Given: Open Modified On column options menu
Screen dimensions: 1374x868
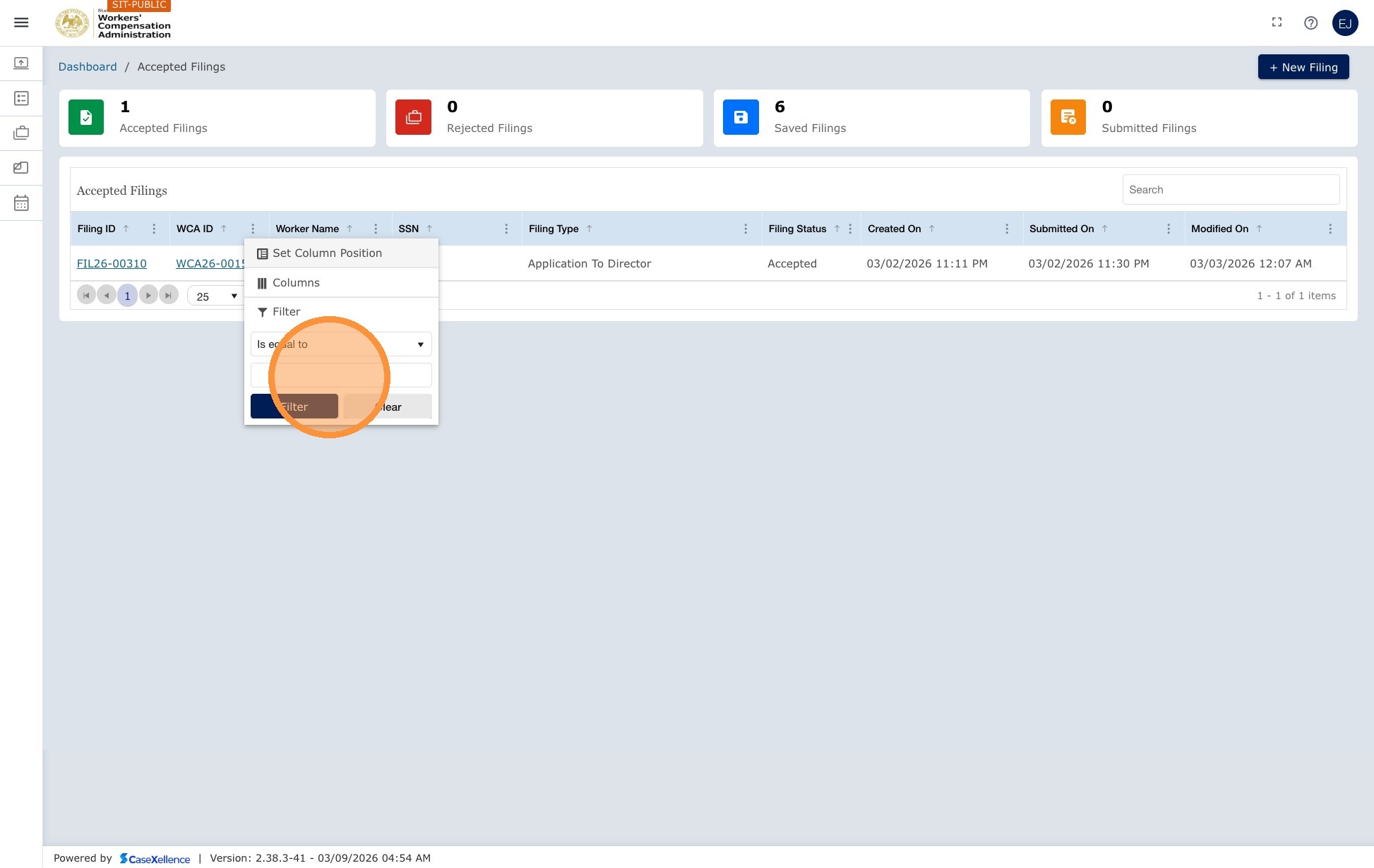Looking at the screenshot, I should (x=1330, y=229).
